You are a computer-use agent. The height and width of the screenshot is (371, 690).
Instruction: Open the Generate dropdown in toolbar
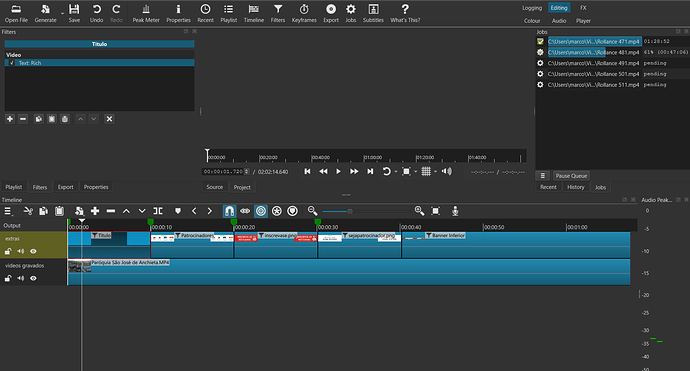pos(62,14)
